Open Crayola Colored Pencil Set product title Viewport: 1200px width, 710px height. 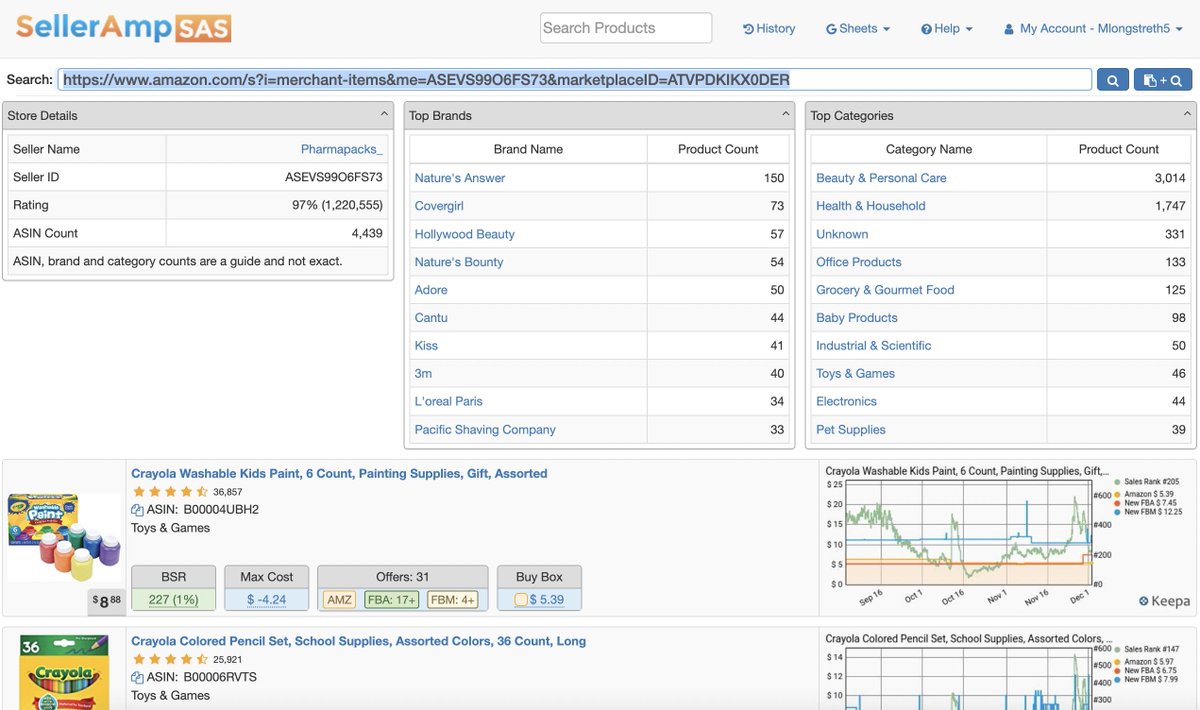tap(358, 641)
